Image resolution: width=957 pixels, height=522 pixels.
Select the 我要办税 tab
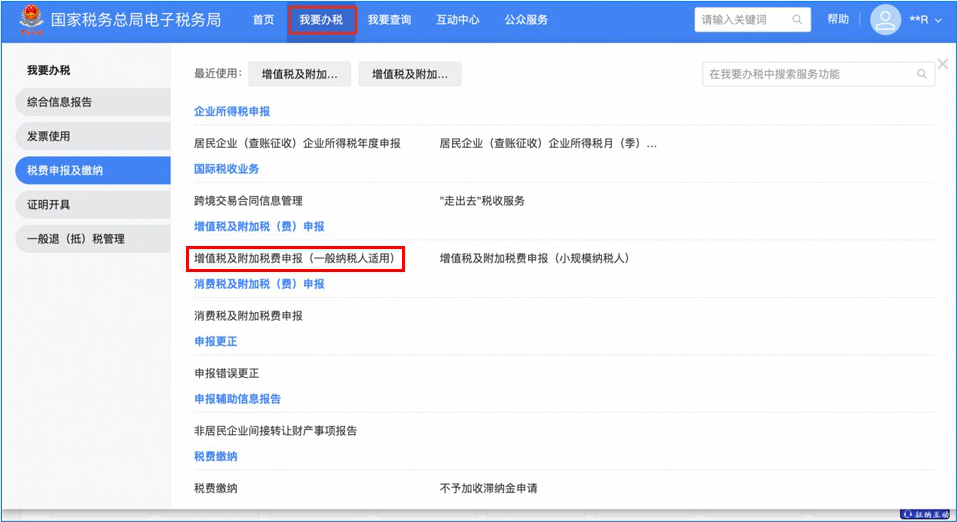[321, 20]
